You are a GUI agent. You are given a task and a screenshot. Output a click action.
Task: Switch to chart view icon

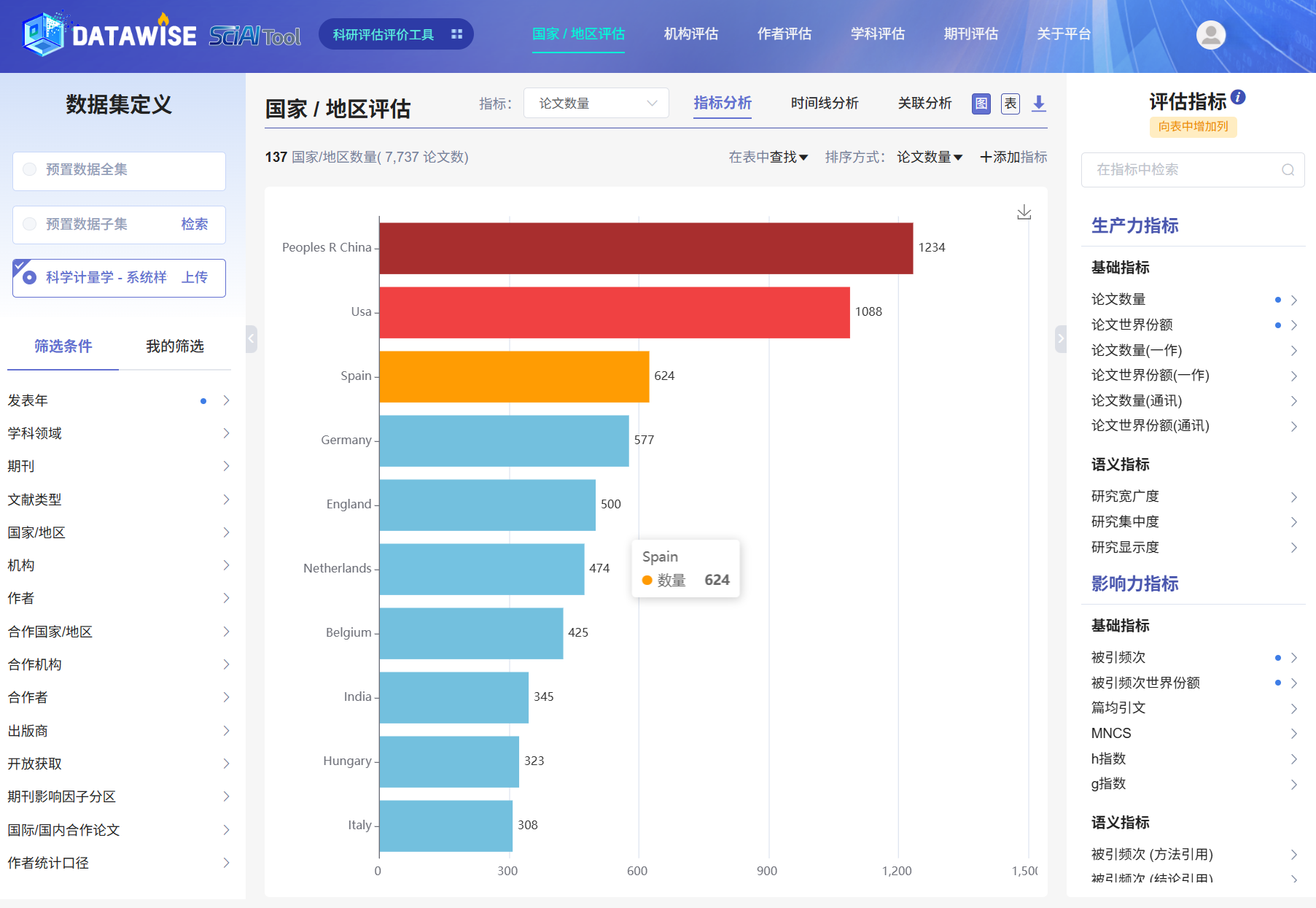point(981,104)
